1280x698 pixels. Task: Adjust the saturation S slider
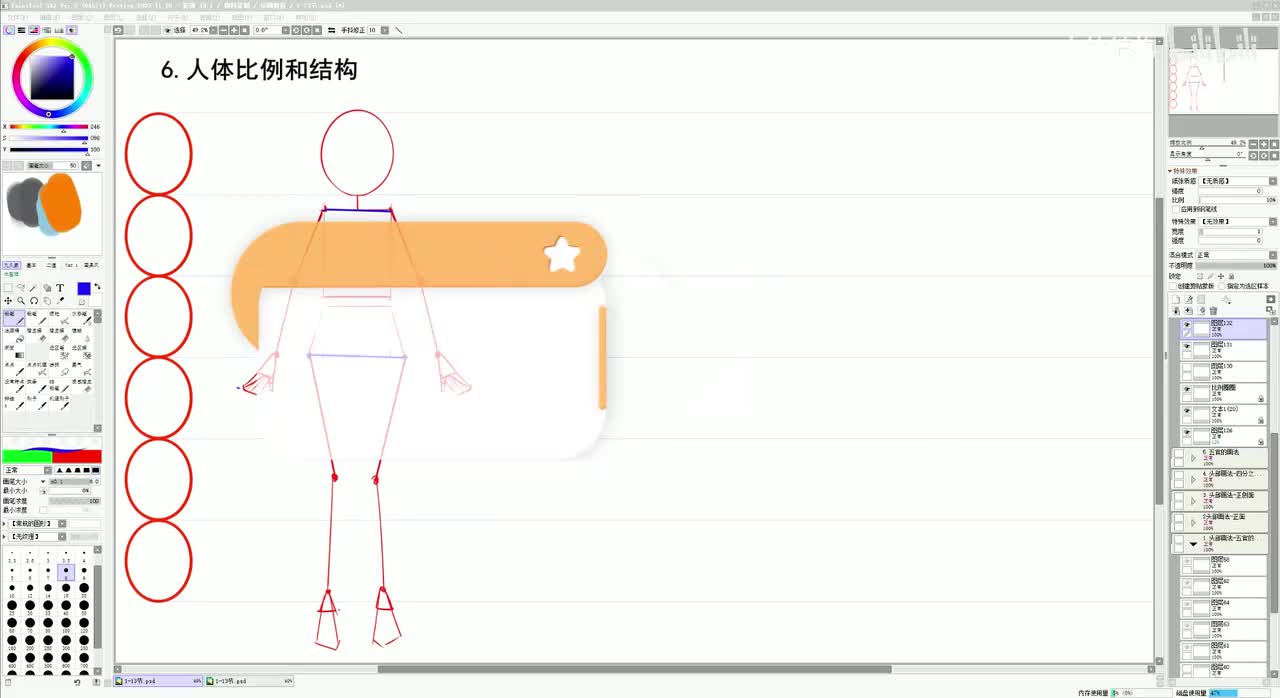pos(48,138)
